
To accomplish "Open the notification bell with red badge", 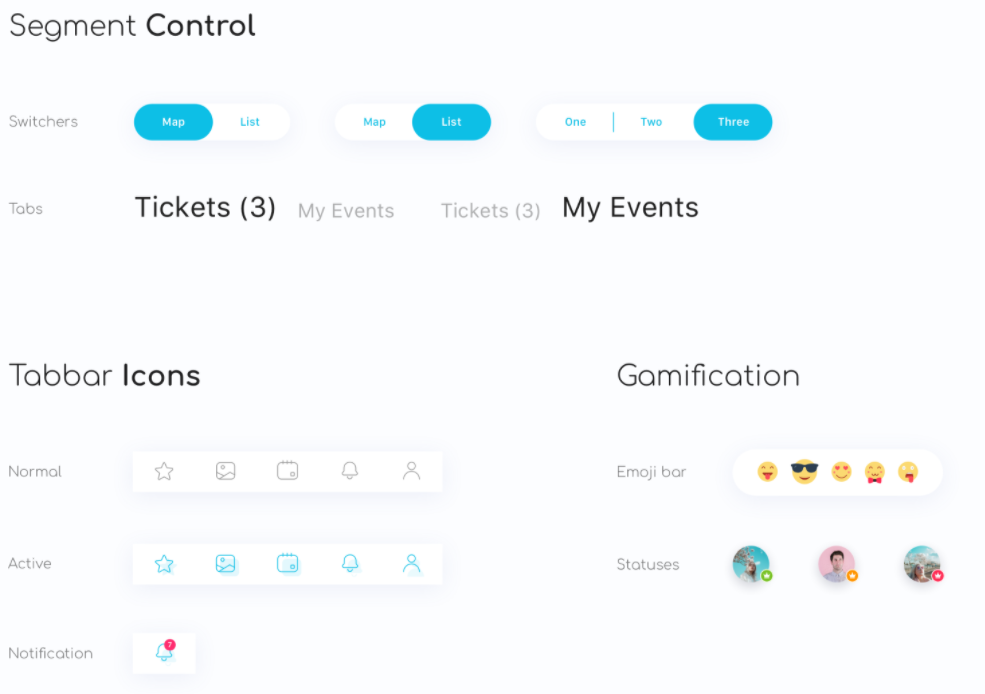I will tap(165, 651).
